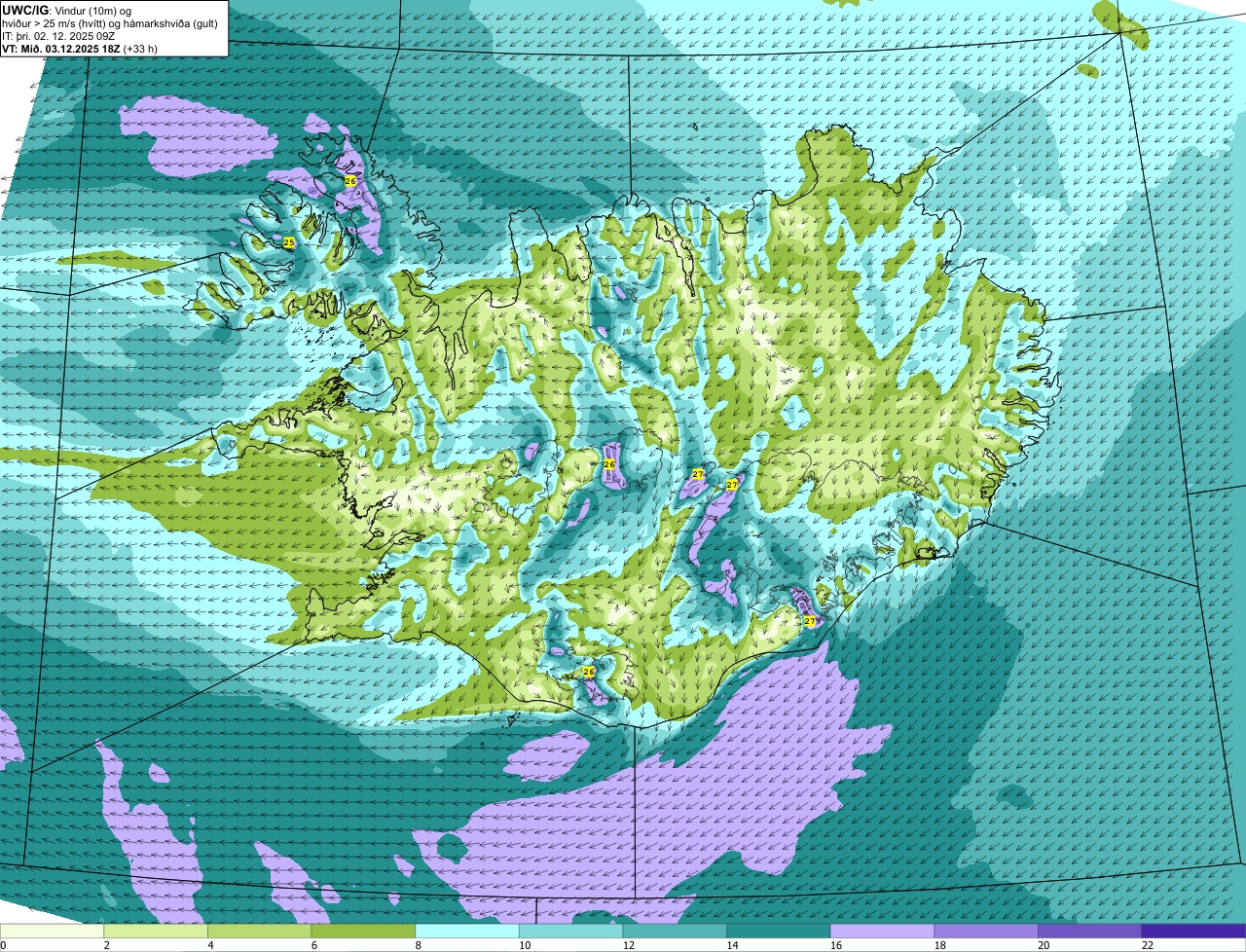Click the "10" label on the wind scale
This screenshot has width=1246, height=952.
(x=525, y=945)
